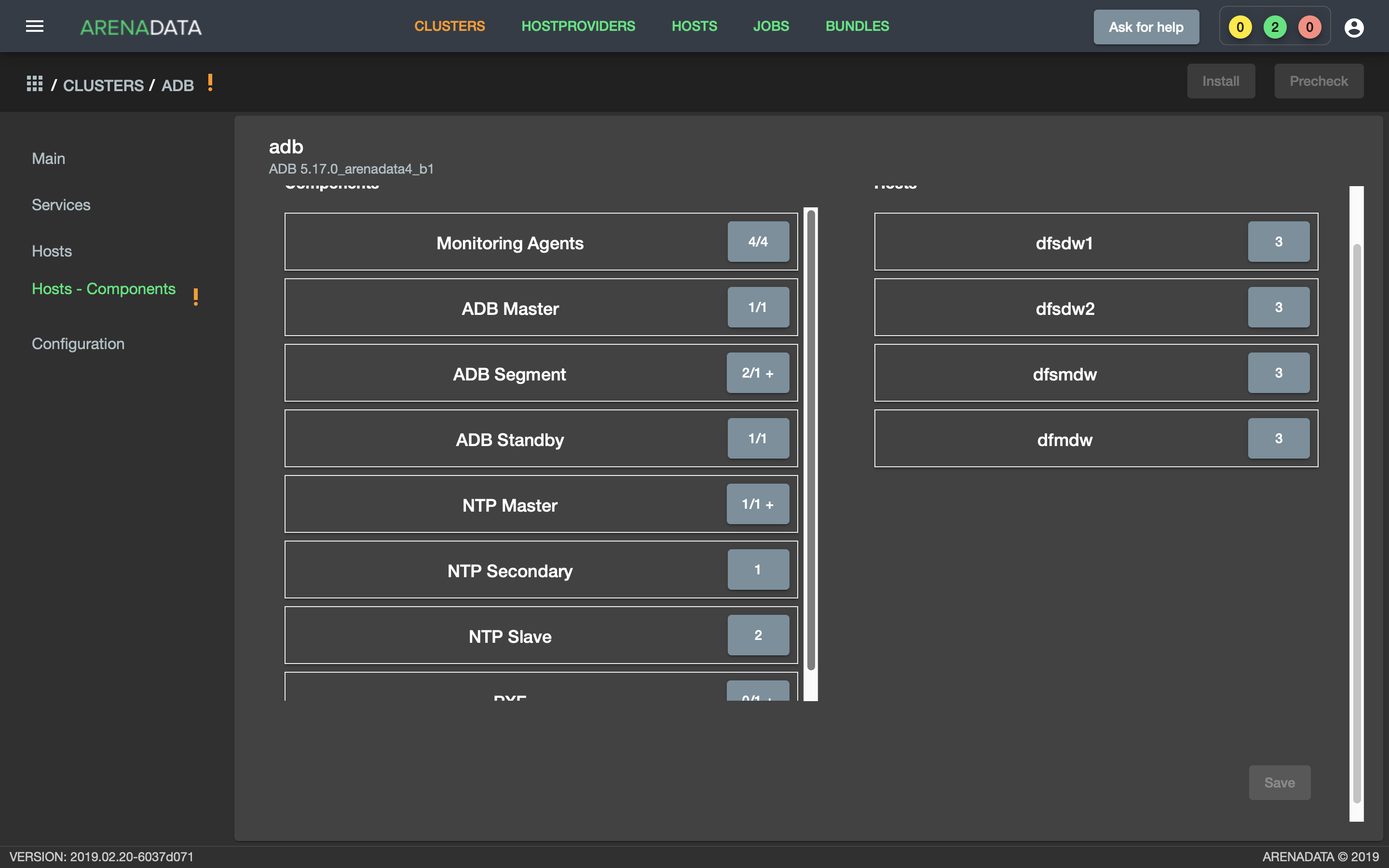The height and width of the screenshot is (868, 1389).
Task: Click the orange warning icon beside ADB breadcrumb
Action: click(210, 82)
